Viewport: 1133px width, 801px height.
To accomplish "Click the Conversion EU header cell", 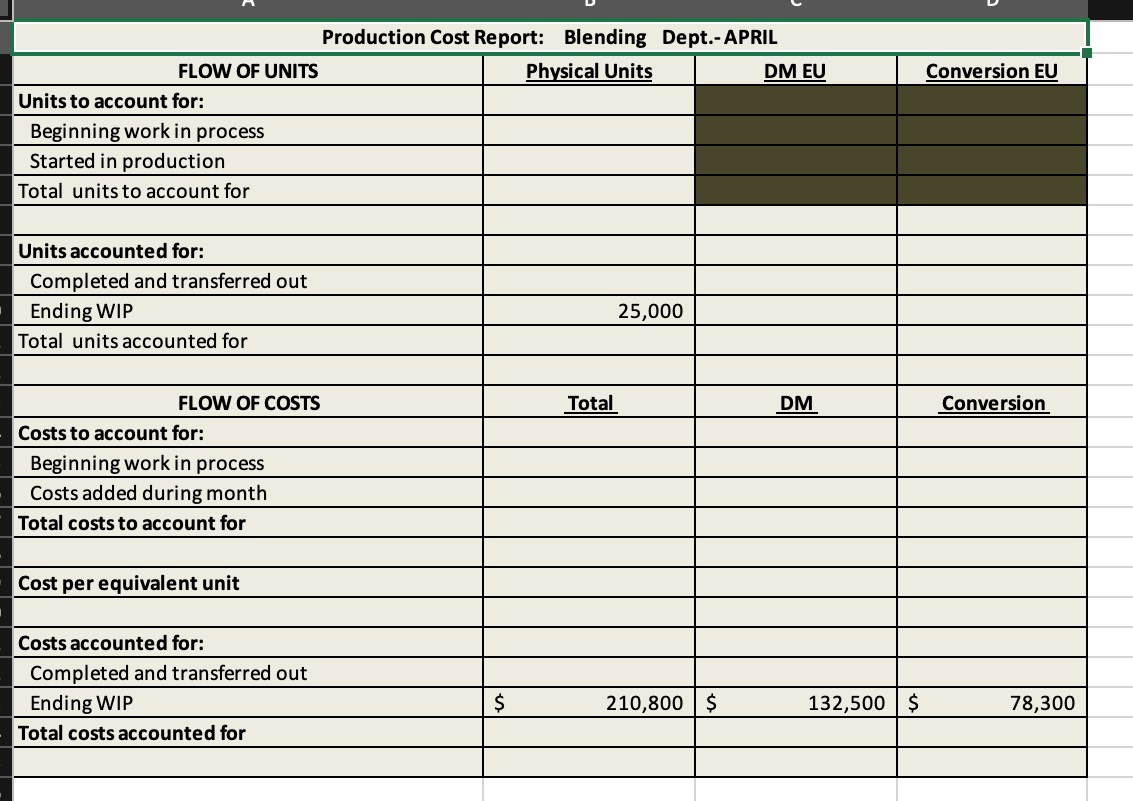I will [990, 71].
